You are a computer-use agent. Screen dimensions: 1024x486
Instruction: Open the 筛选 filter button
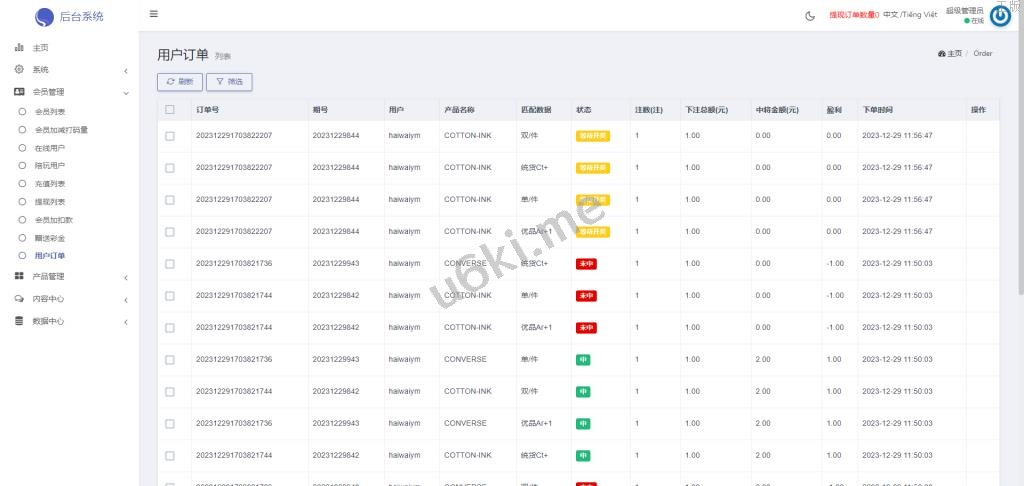229,82
